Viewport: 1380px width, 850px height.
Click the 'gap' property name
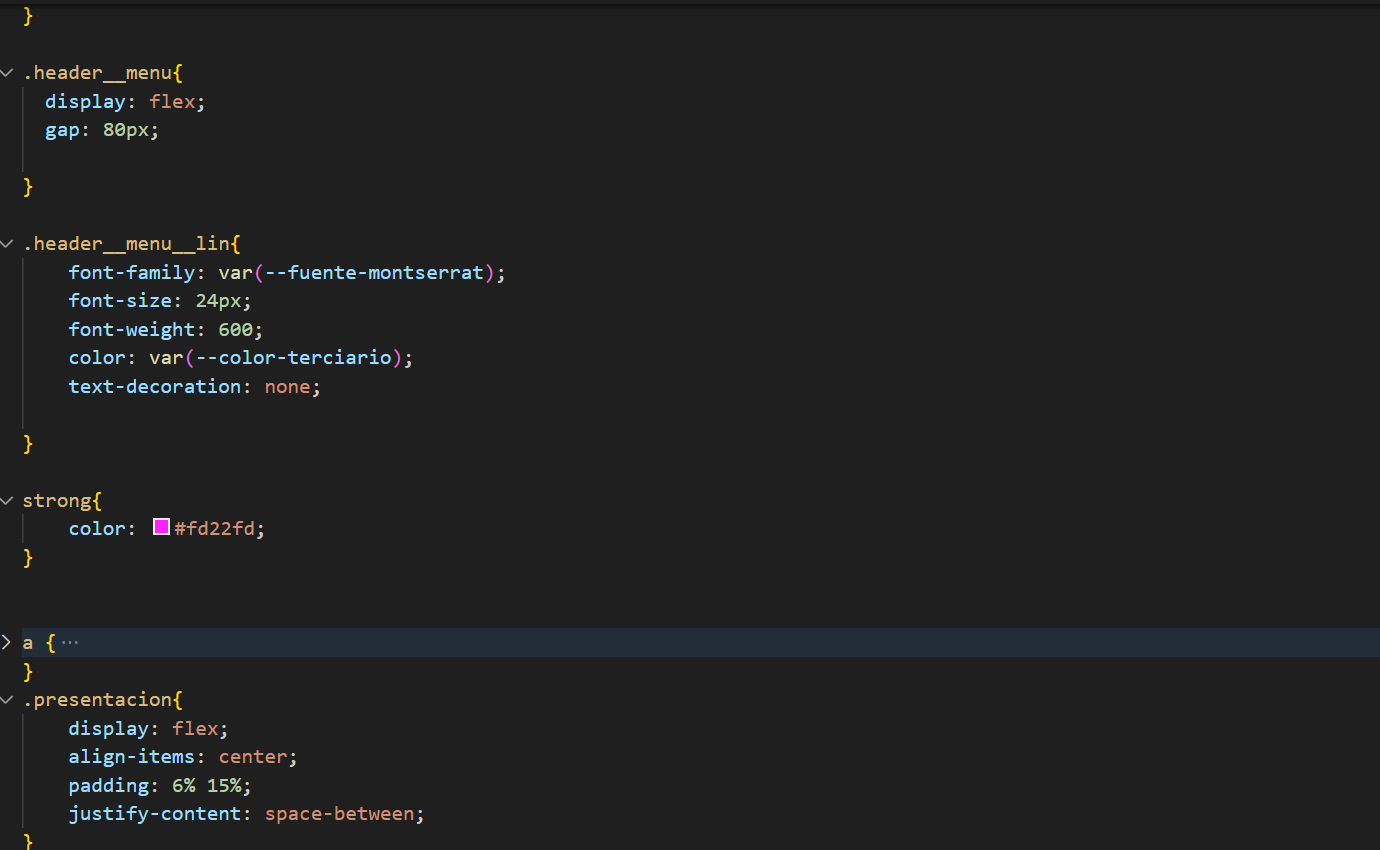pyautogui.click(x=62, y=130)
